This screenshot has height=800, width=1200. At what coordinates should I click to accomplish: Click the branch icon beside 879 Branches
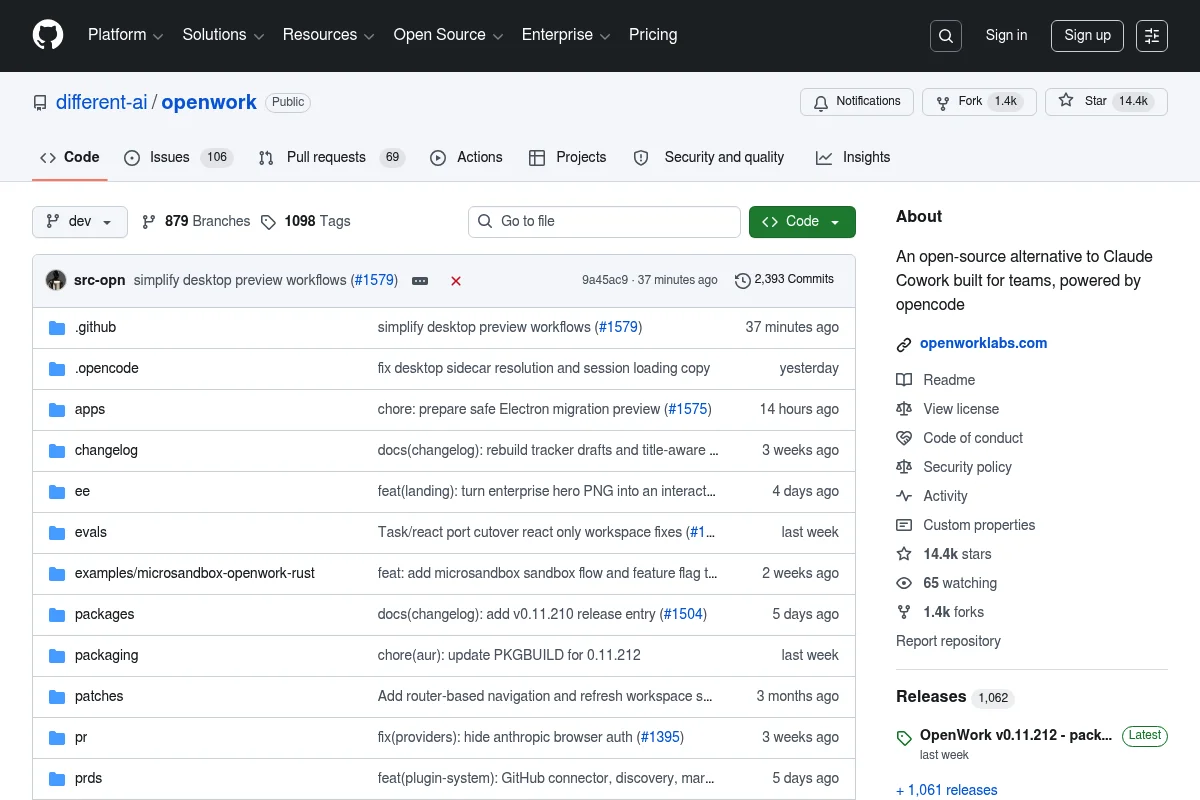[x=149, y=222]
